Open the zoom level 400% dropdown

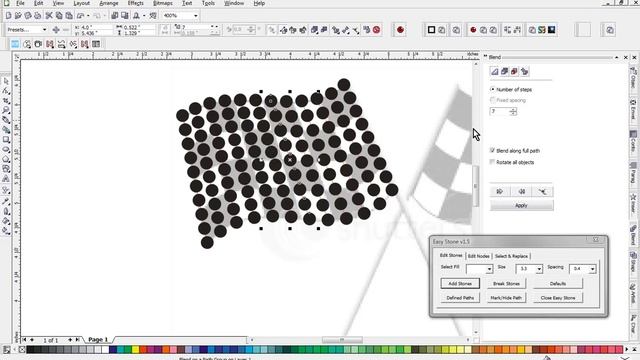click(x=196, y=16)
